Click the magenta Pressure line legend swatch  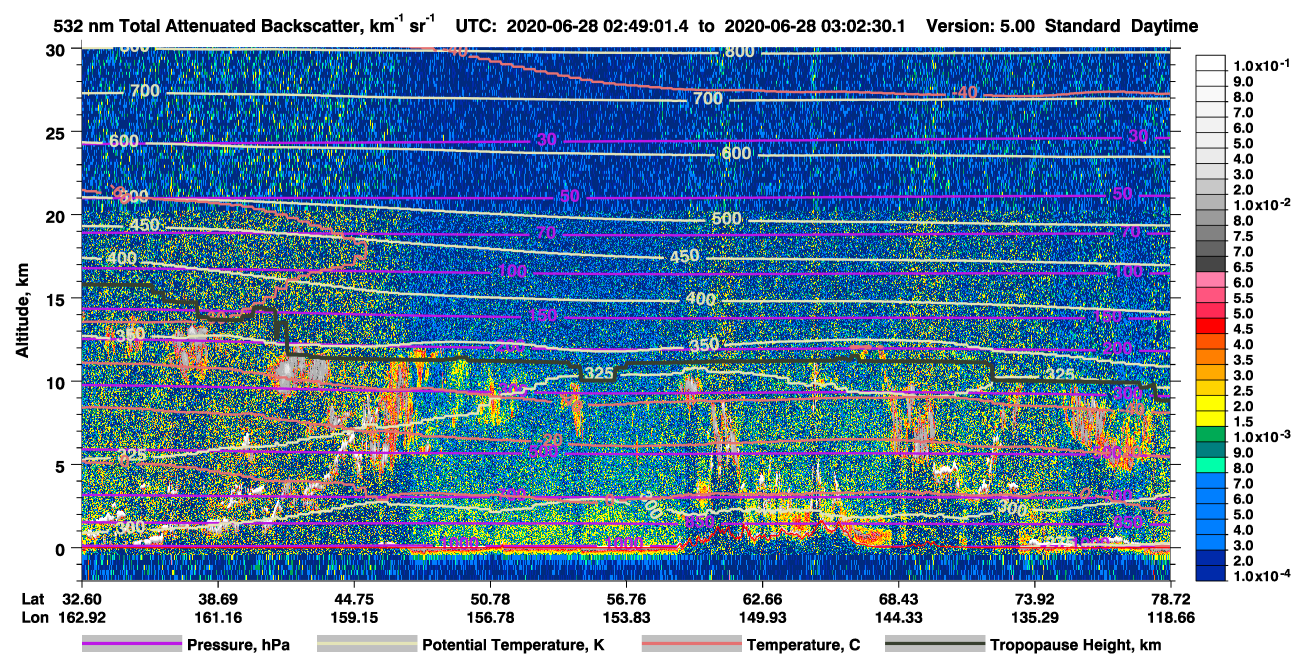click(x=133, y=645)
